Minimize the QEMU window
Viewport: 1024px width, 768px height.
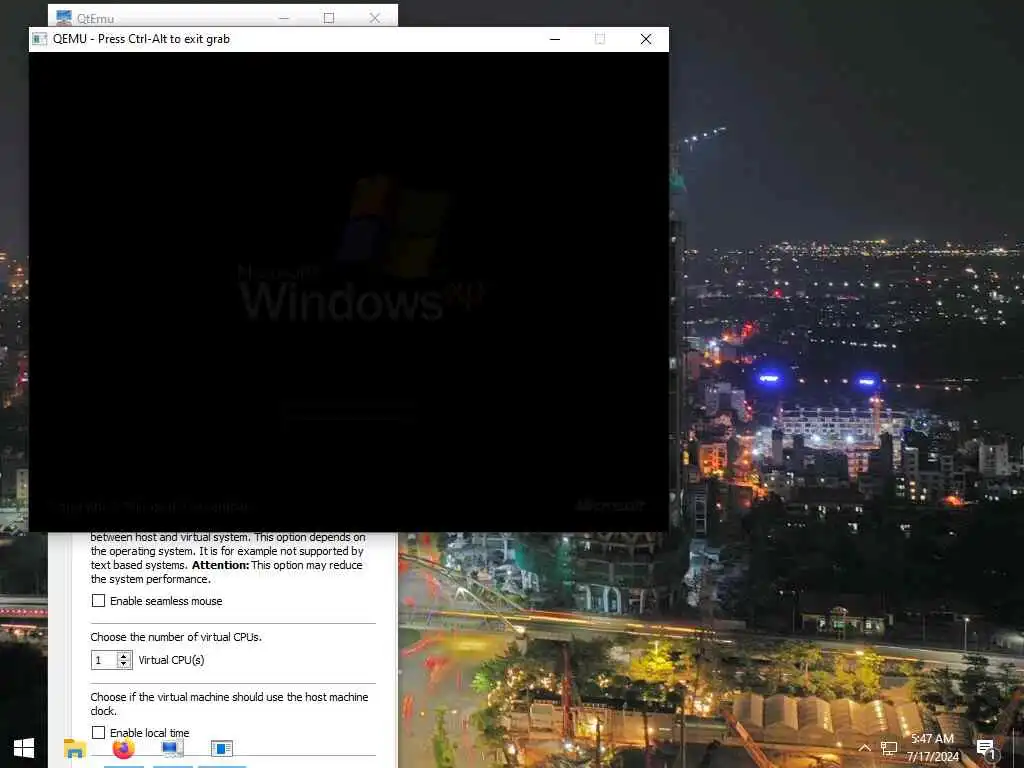coord(555,39)
